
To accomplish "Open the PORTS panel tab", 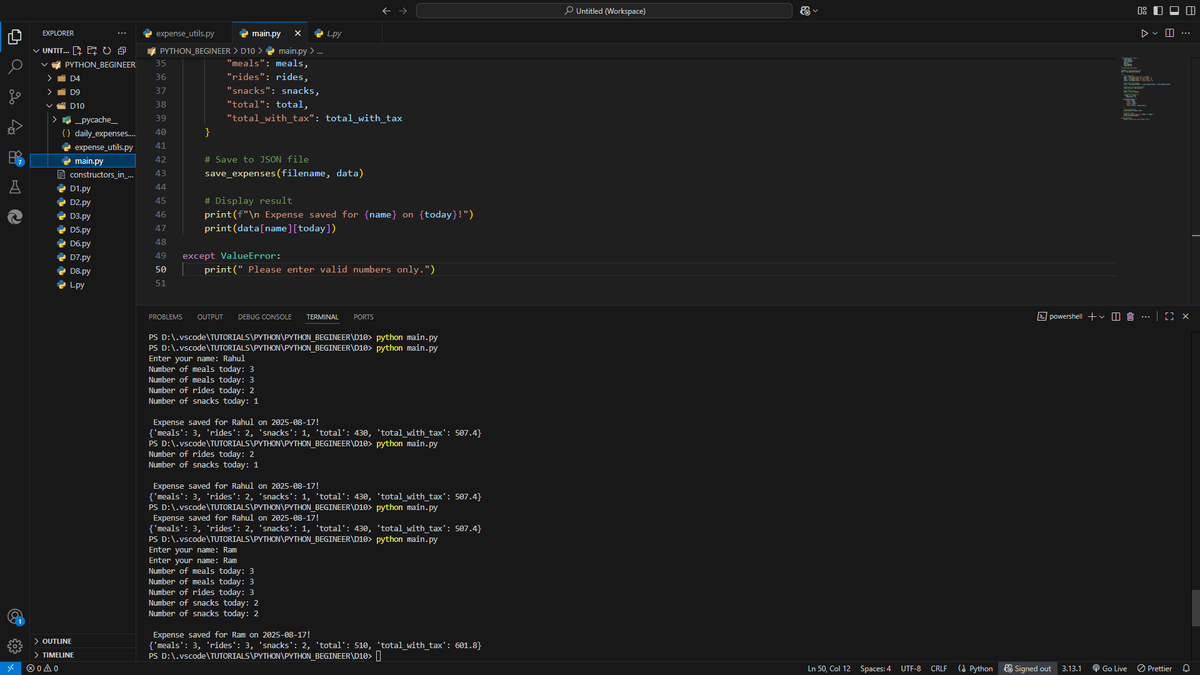I will point(363,317).
